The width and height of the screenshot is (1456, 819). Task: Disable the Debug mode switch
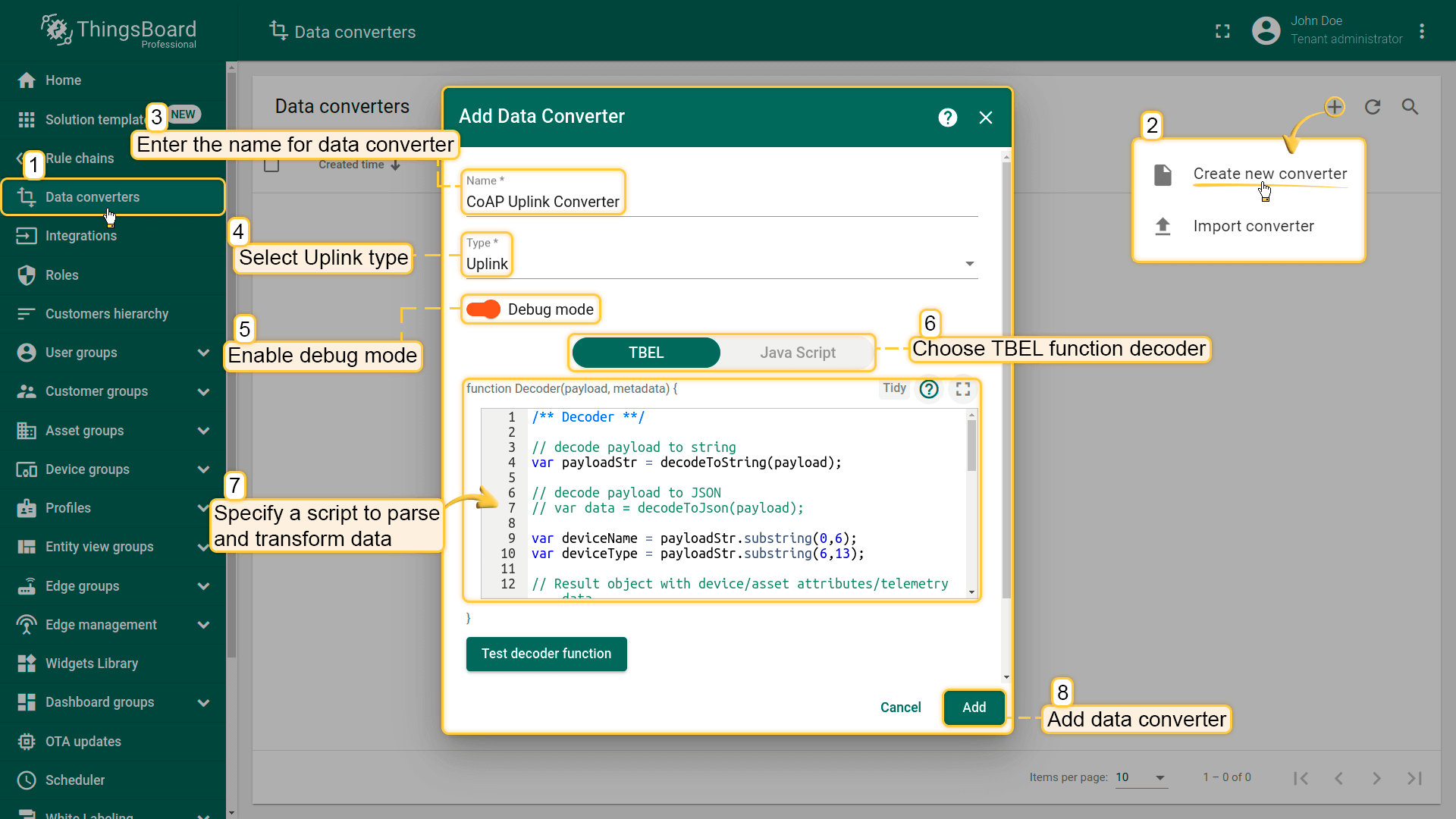tap(483, 309)
